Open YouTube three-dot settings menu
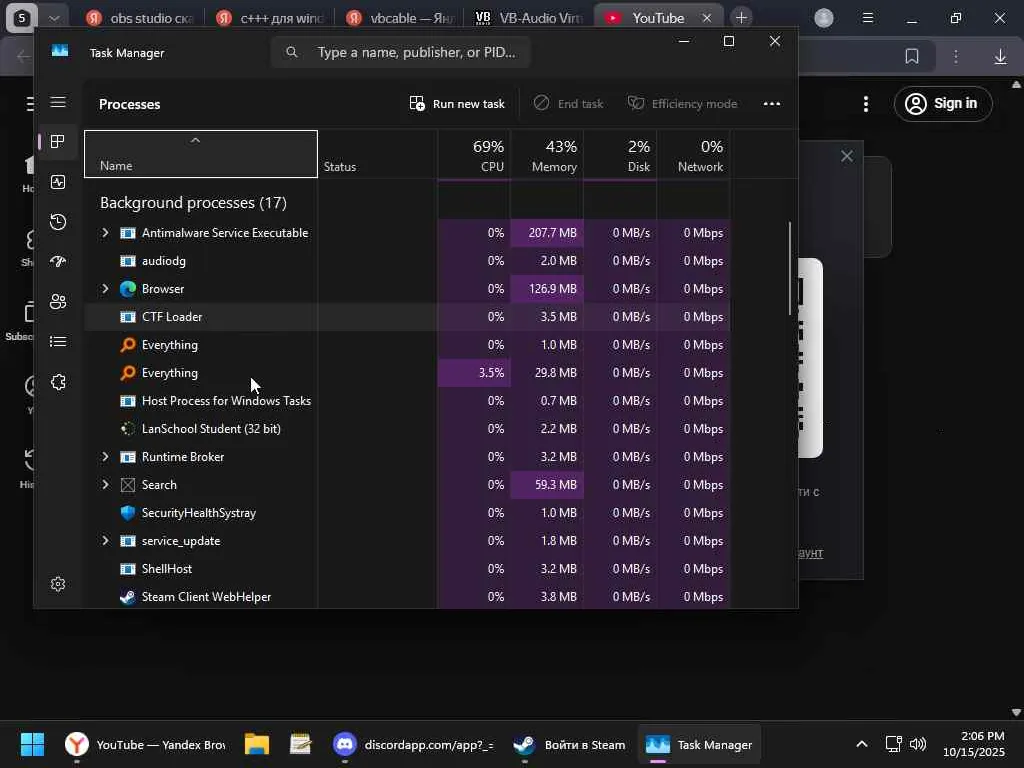The height and width of the screenshot is (768, 1024). pyautogui.click(x=866, y=104)
